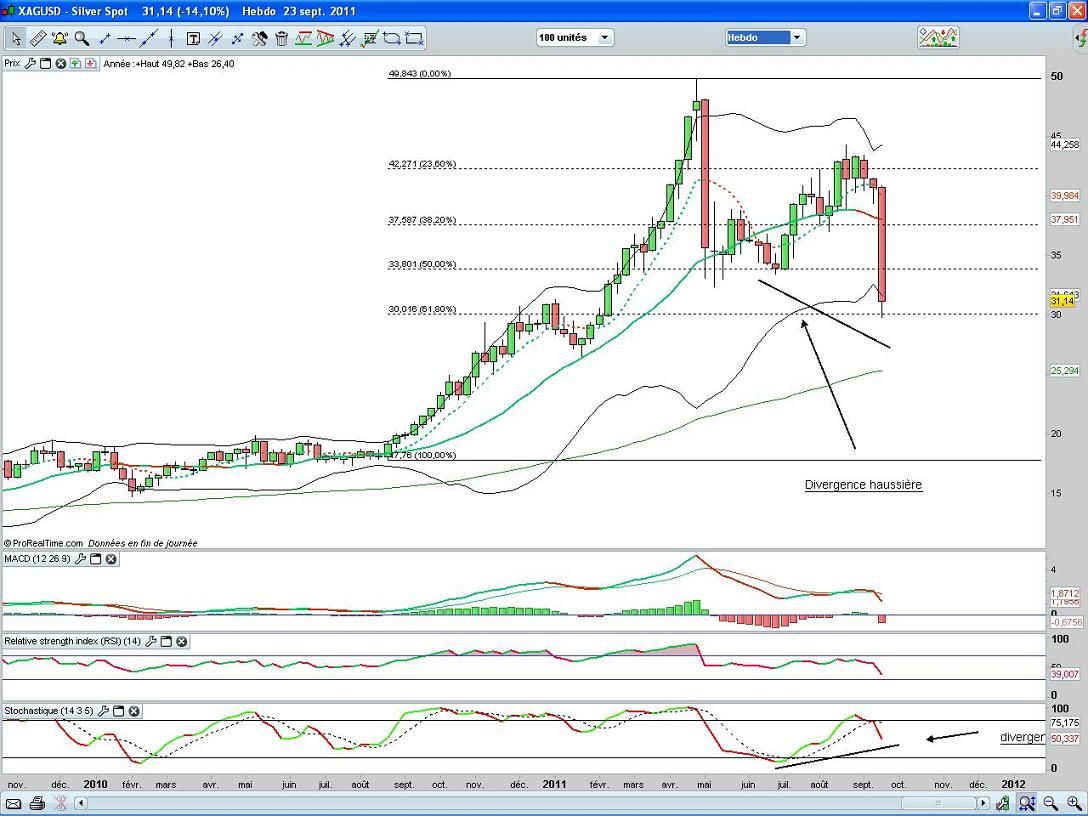Expand the 100 unités dropdown
This screenshot has height=816, width=1088.
575,38
